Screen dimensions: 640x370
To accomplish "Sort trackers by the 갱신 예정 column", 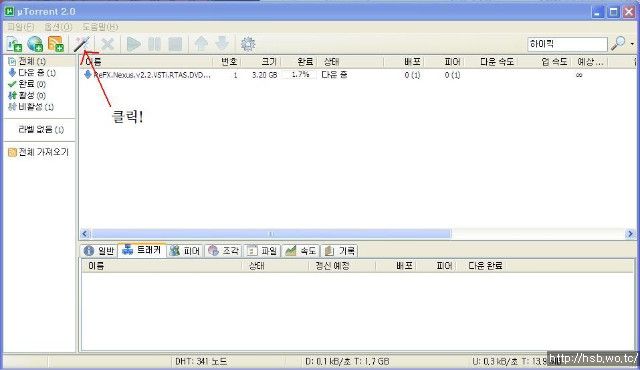I will [x=332, y=266].
